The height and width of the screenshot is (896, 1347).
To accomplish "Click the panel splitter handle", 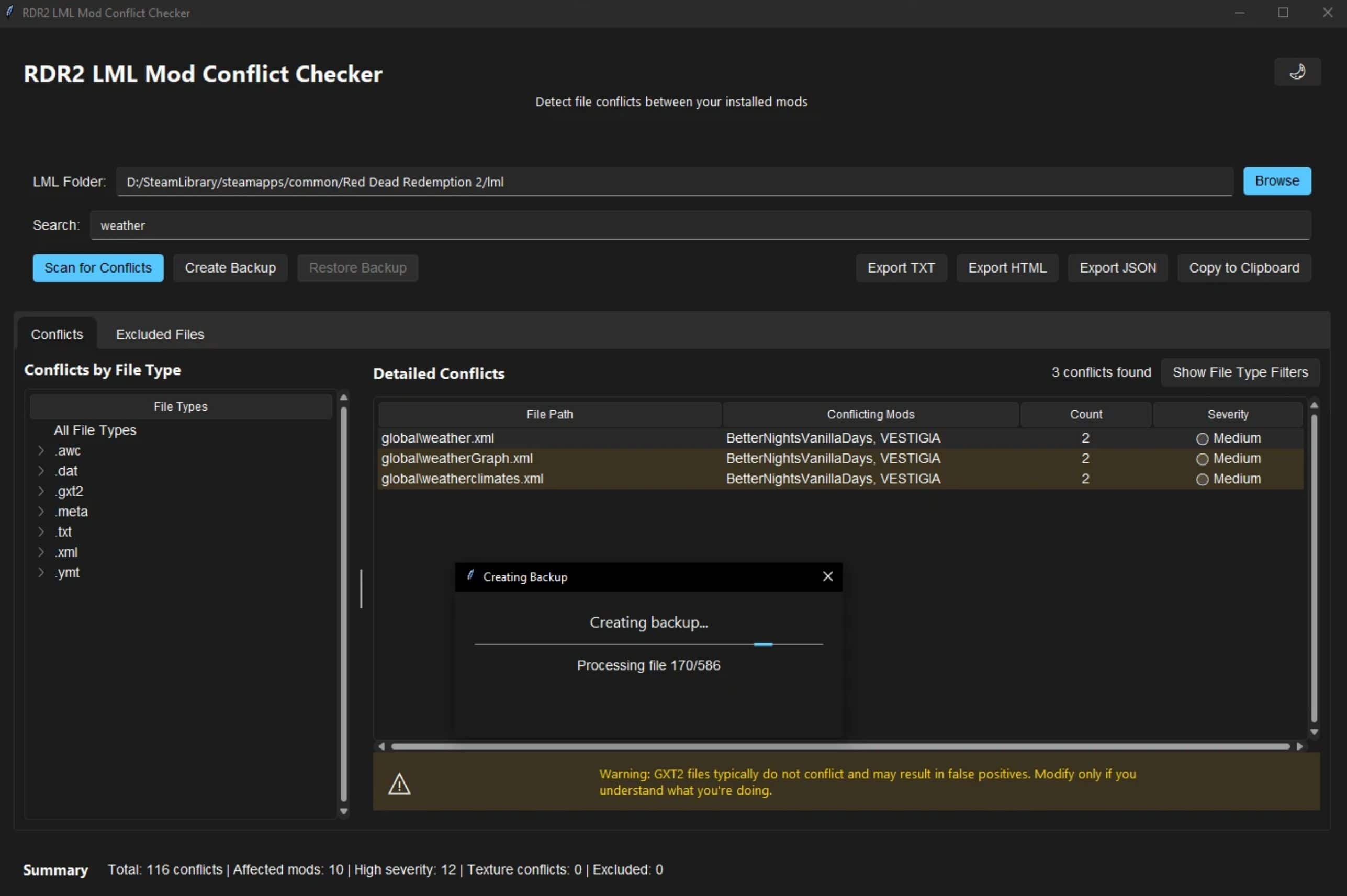I will point(361,588).
